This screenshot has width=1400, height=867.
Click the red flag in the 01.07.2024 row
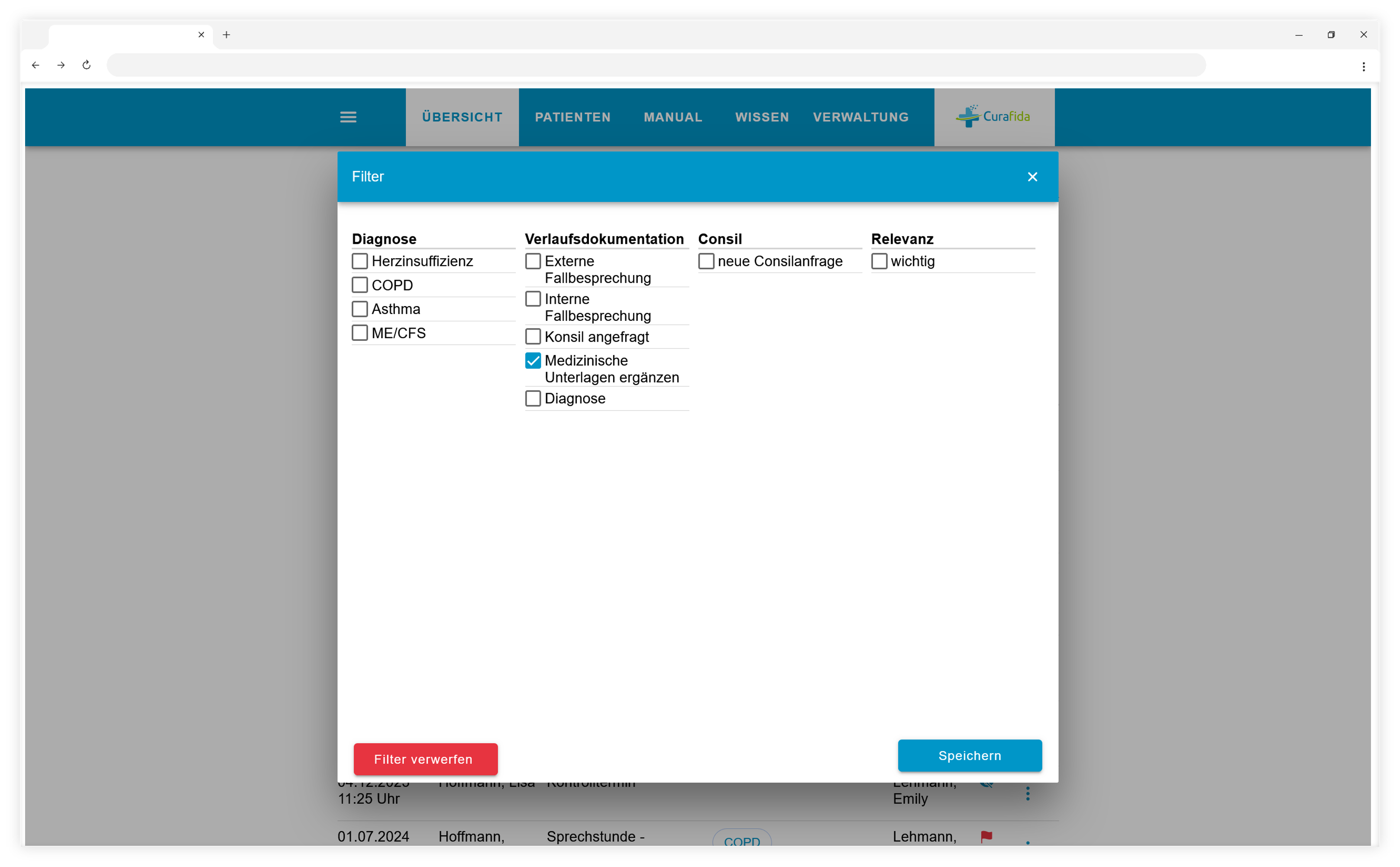pyautogui.click(x=986, y=837)
